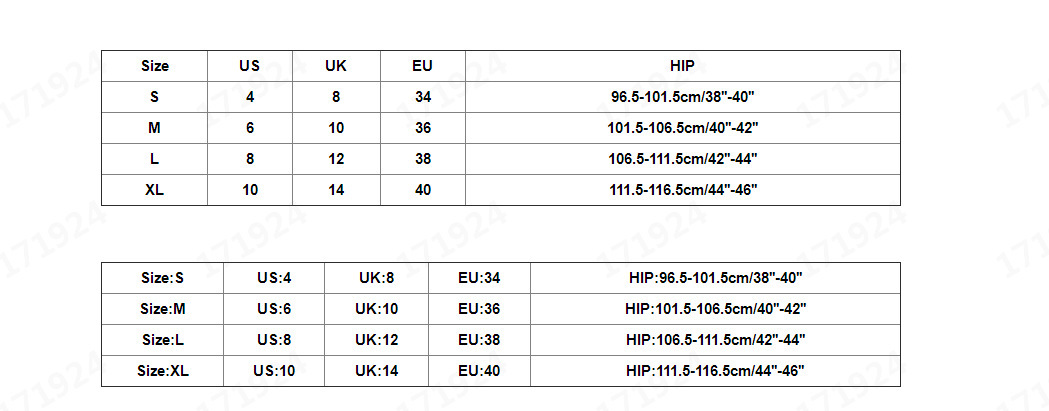
Task: Click the "EU:40" cell
Action: pyautogui.click(x=479, y=371)
